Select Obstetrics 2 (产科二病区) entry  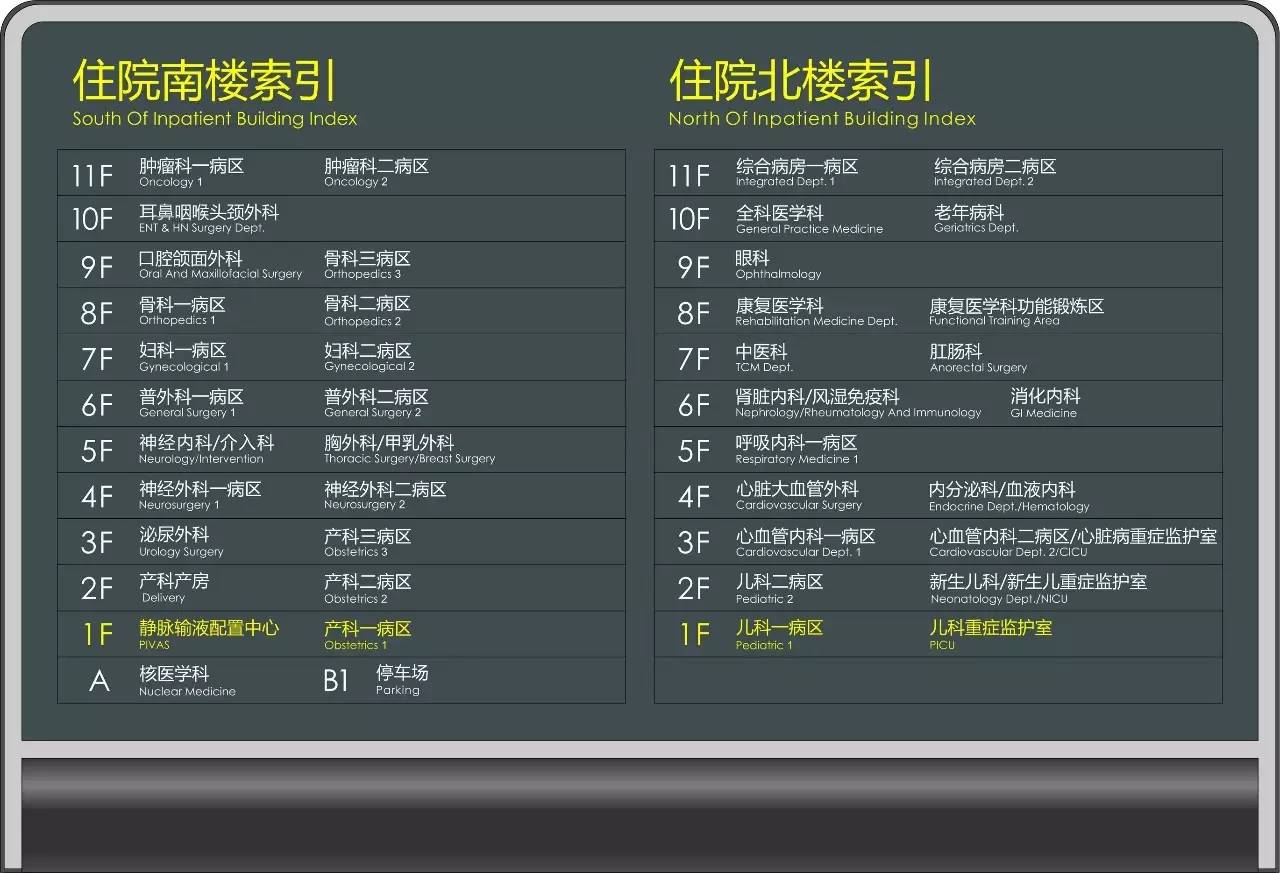click(x=367, y=588)
